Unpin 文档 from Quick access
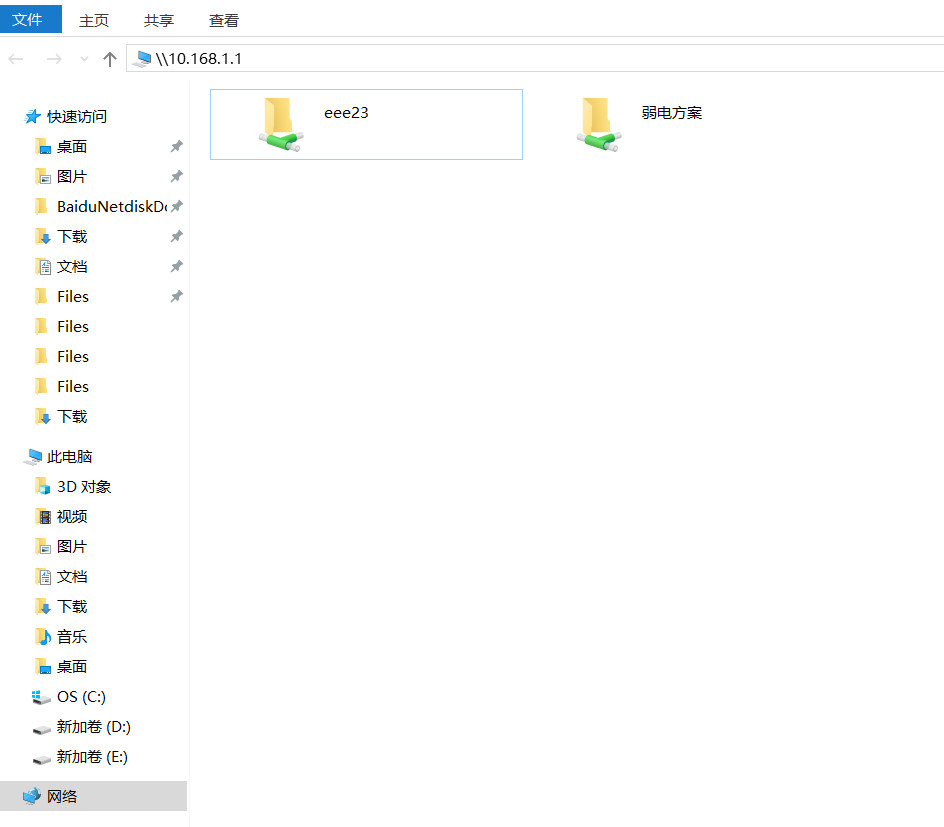This screenshot has width=944, height=827. [x=177, y=266]
